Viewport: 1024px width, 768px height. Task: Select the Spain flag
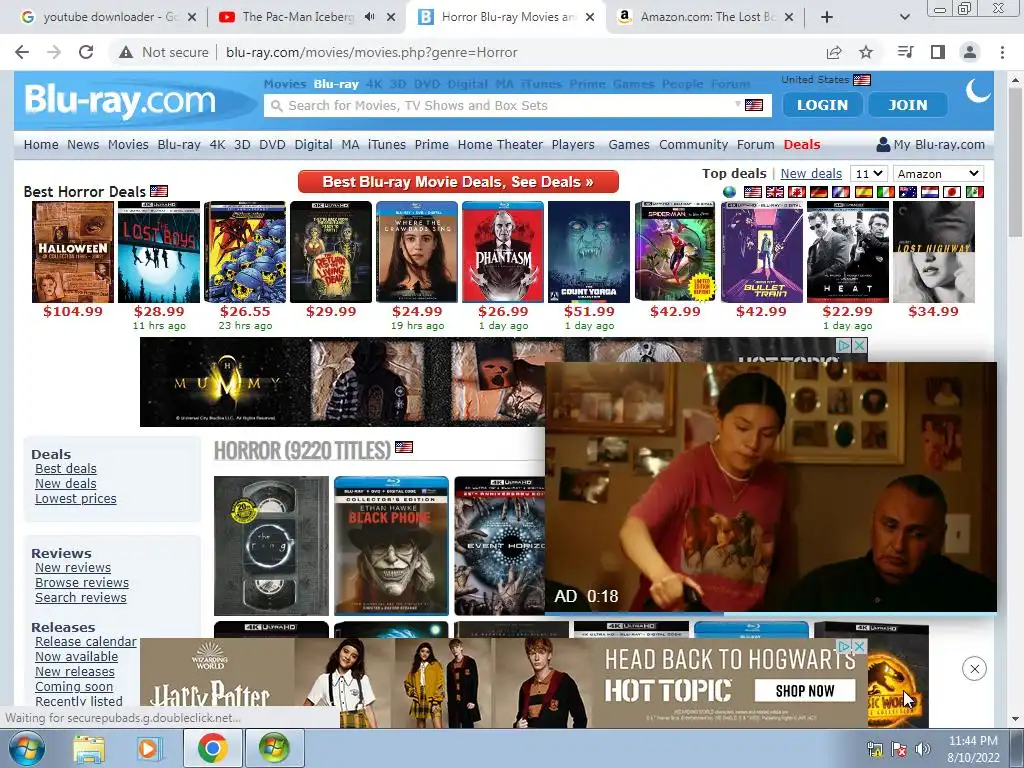[863, 192]
